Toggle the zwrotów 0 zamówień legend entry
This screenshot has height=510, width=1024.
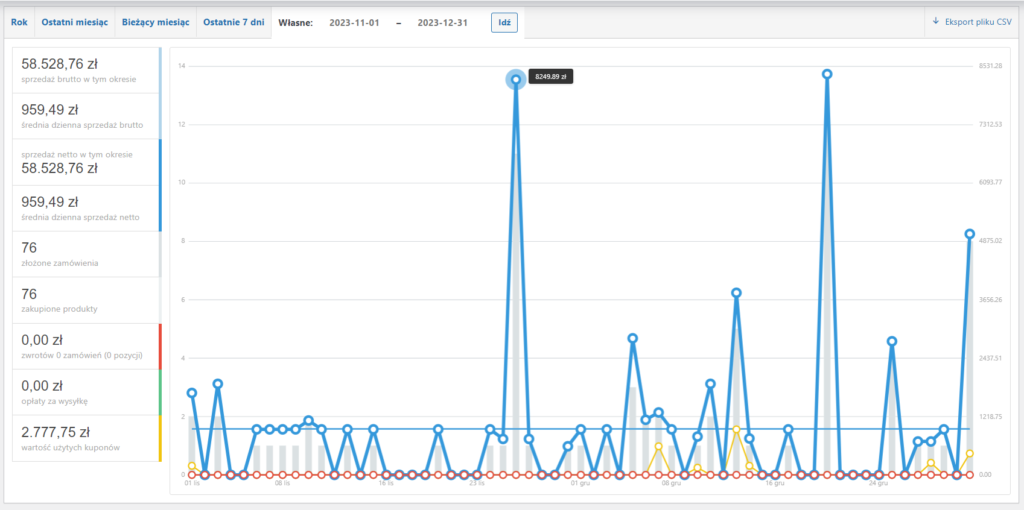(86, 345)
